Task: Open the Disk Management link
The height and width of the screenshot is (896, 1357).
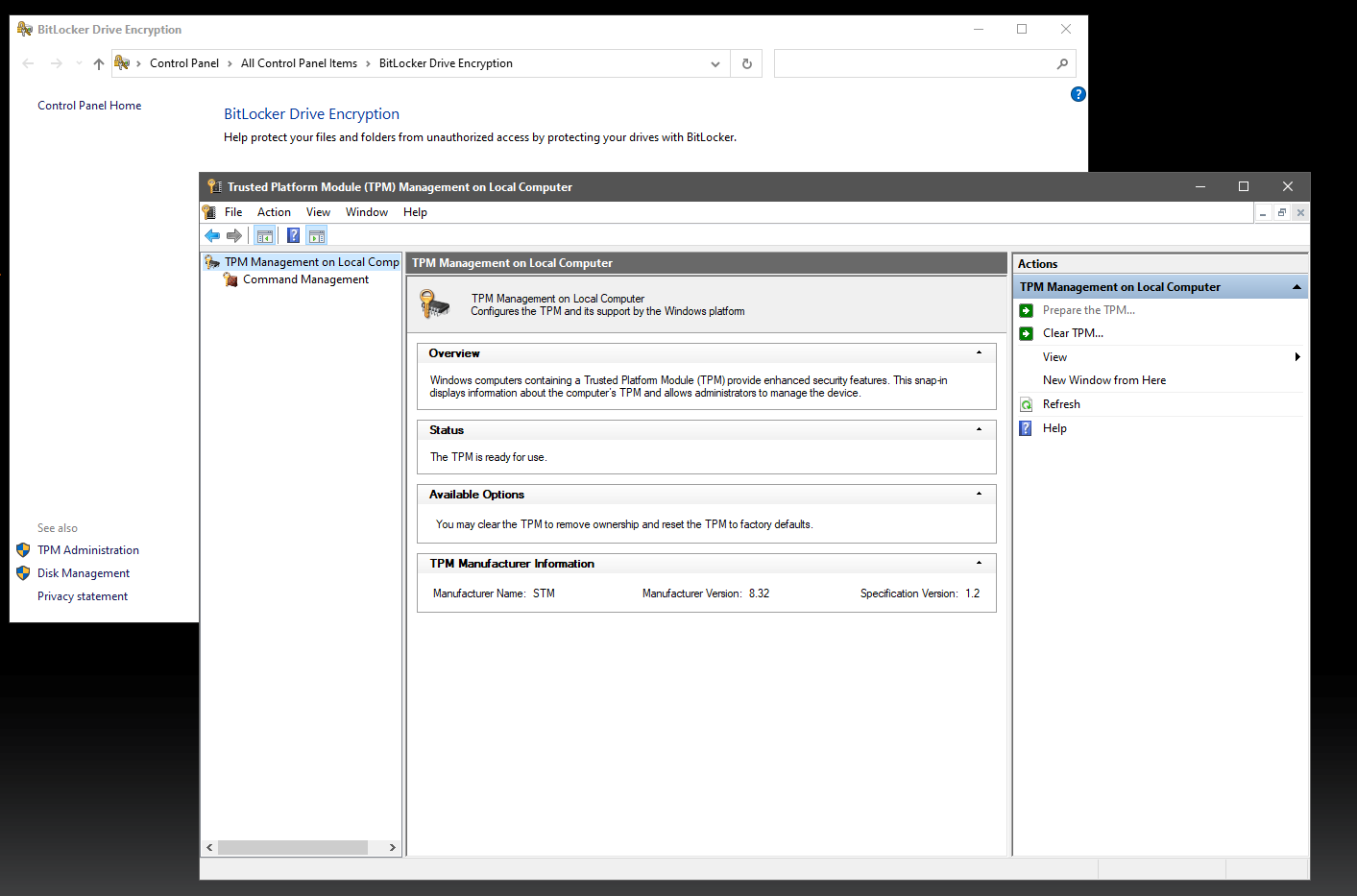Action: click(84, 573)
